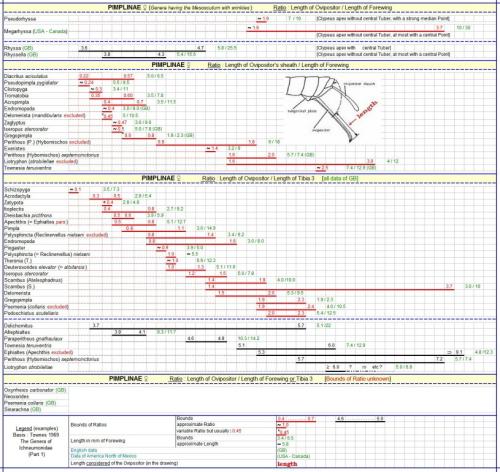This screenshot has width=500, height=472.
Task: Select the Theronia (T.) row label
Action: click(18, 261)
